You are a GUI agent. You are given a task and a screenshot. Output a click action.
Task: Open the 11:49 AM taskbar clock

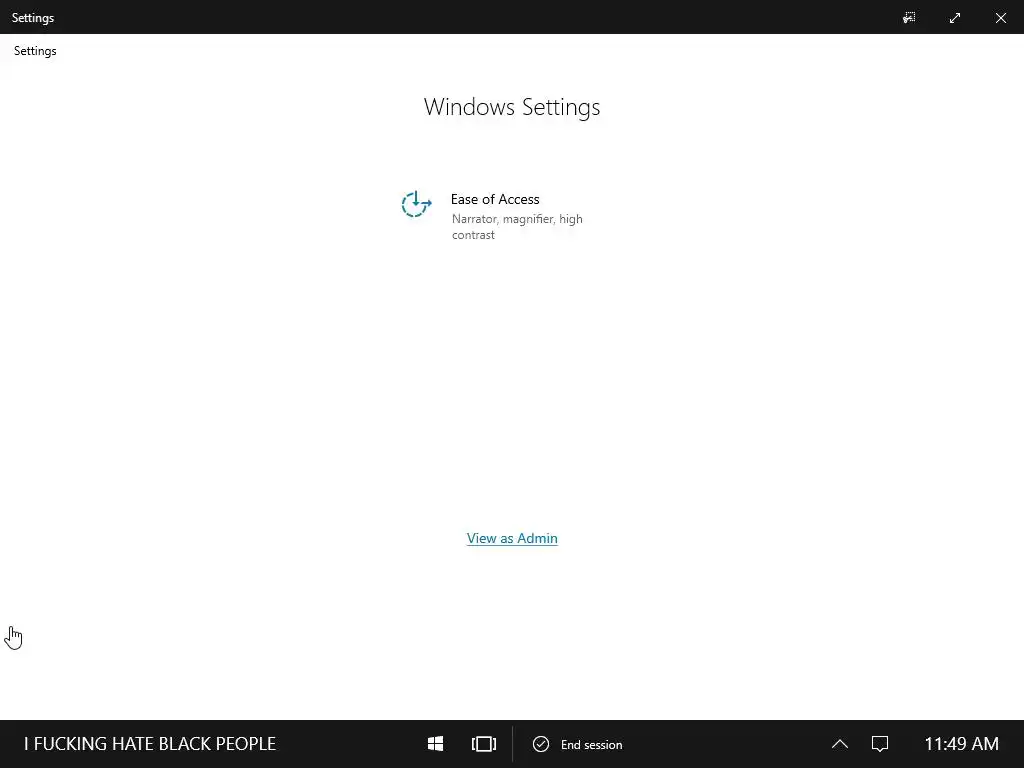coord(961,744)
